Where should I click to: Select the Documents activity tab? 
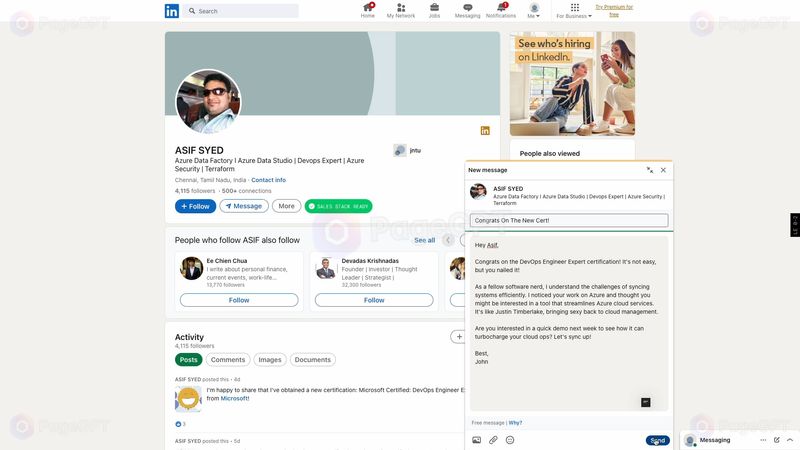313,360
